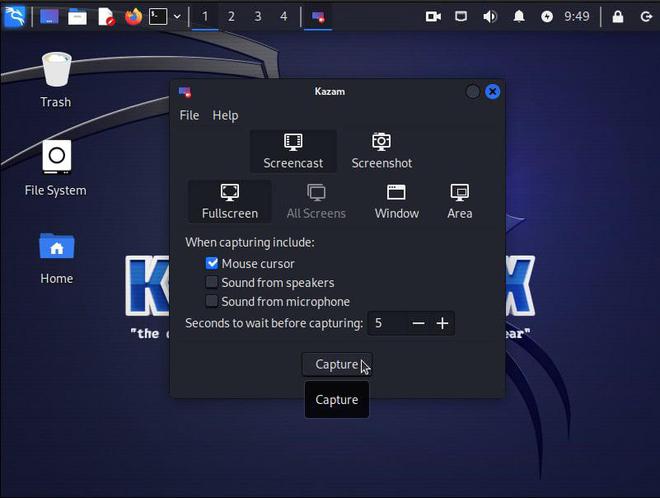Image resolution: width=660 pixels, height=498 pixels.
Task: Select the Kazam window button in the panel
Action: tap(318, 17)
